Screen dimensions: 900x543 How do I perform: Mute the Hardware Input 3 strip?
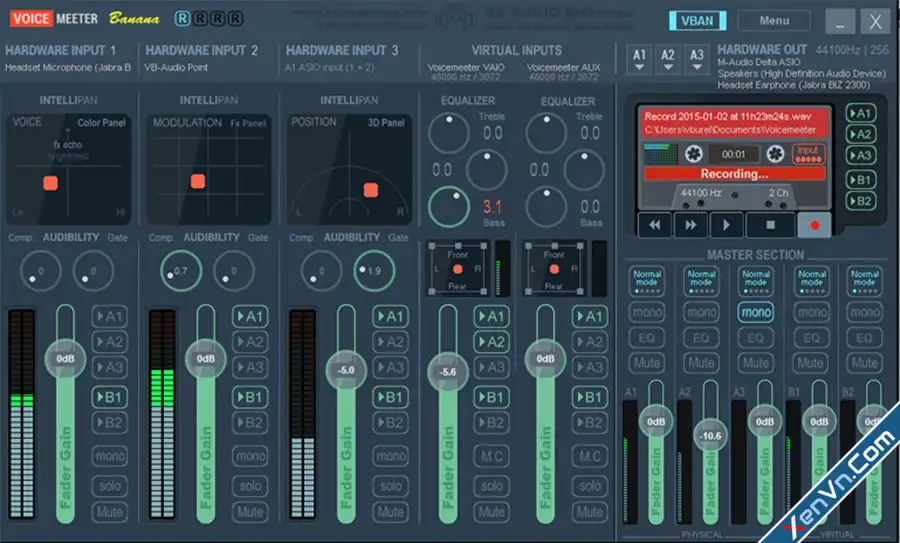pos(391,511)
